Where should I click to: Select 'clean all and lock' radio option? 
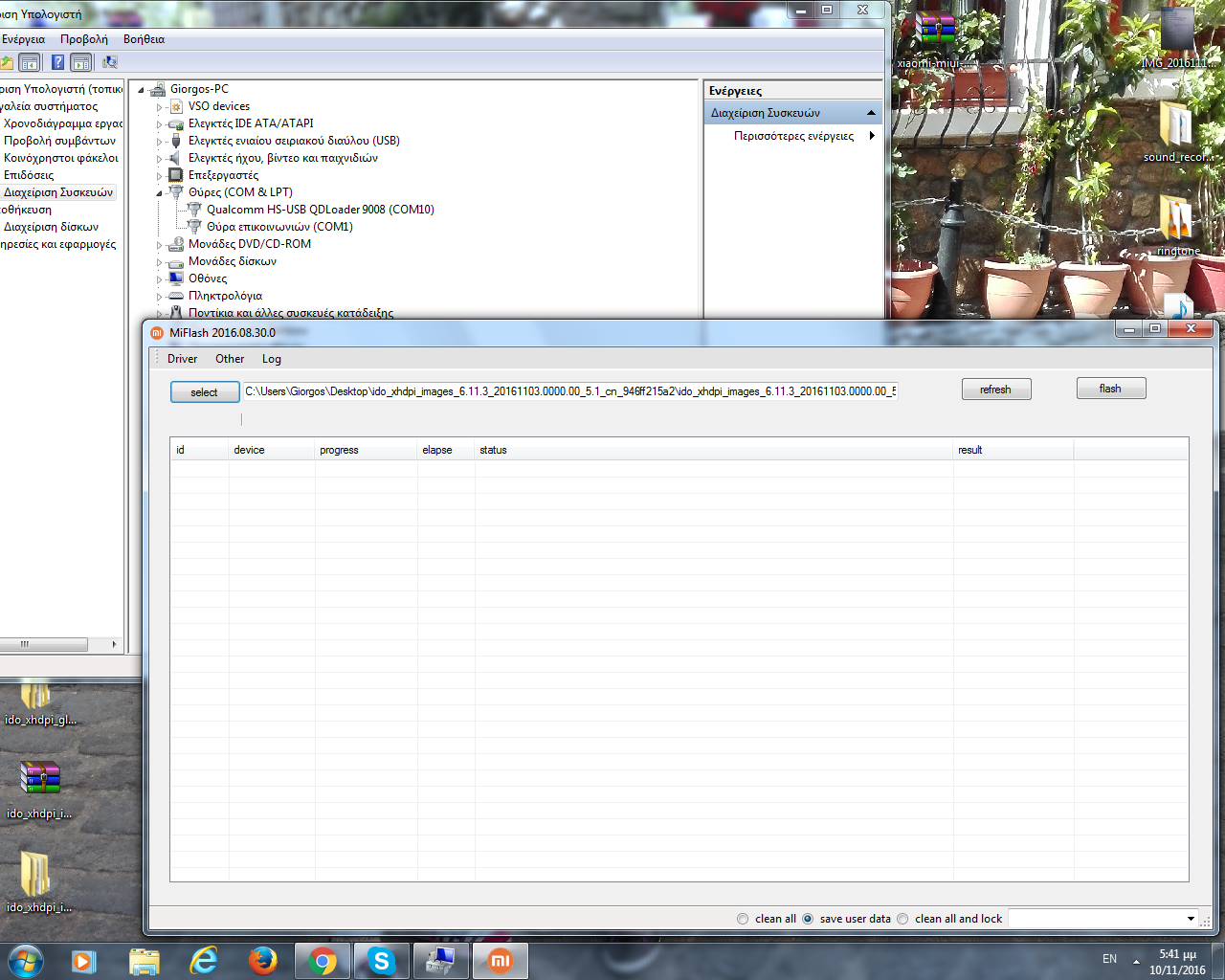point(902,919)
